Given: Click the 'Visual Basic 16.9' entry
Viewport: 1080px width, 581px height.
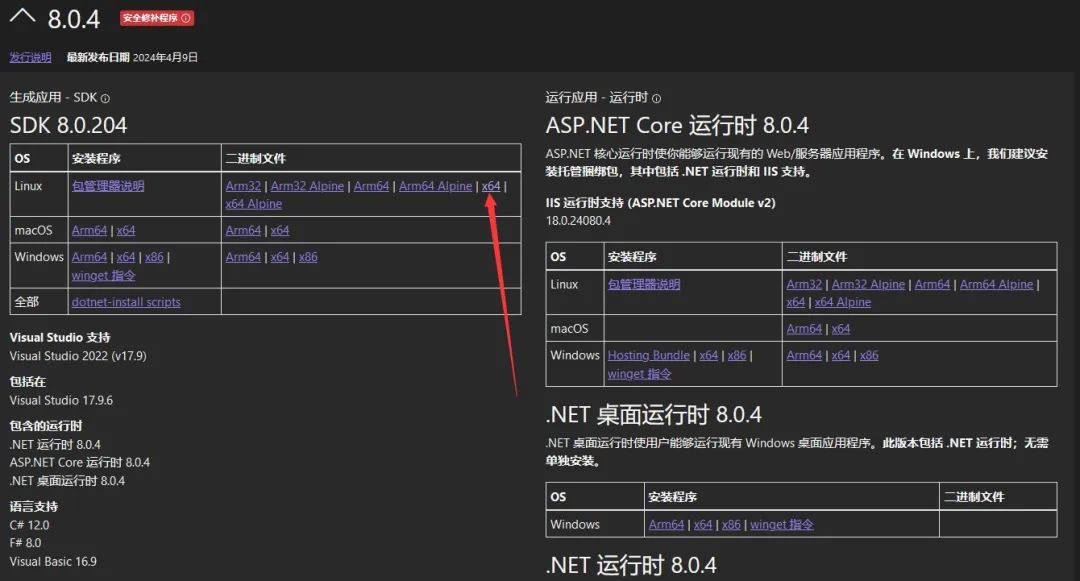Looking at the screenshot, I should tap(53, 561).
